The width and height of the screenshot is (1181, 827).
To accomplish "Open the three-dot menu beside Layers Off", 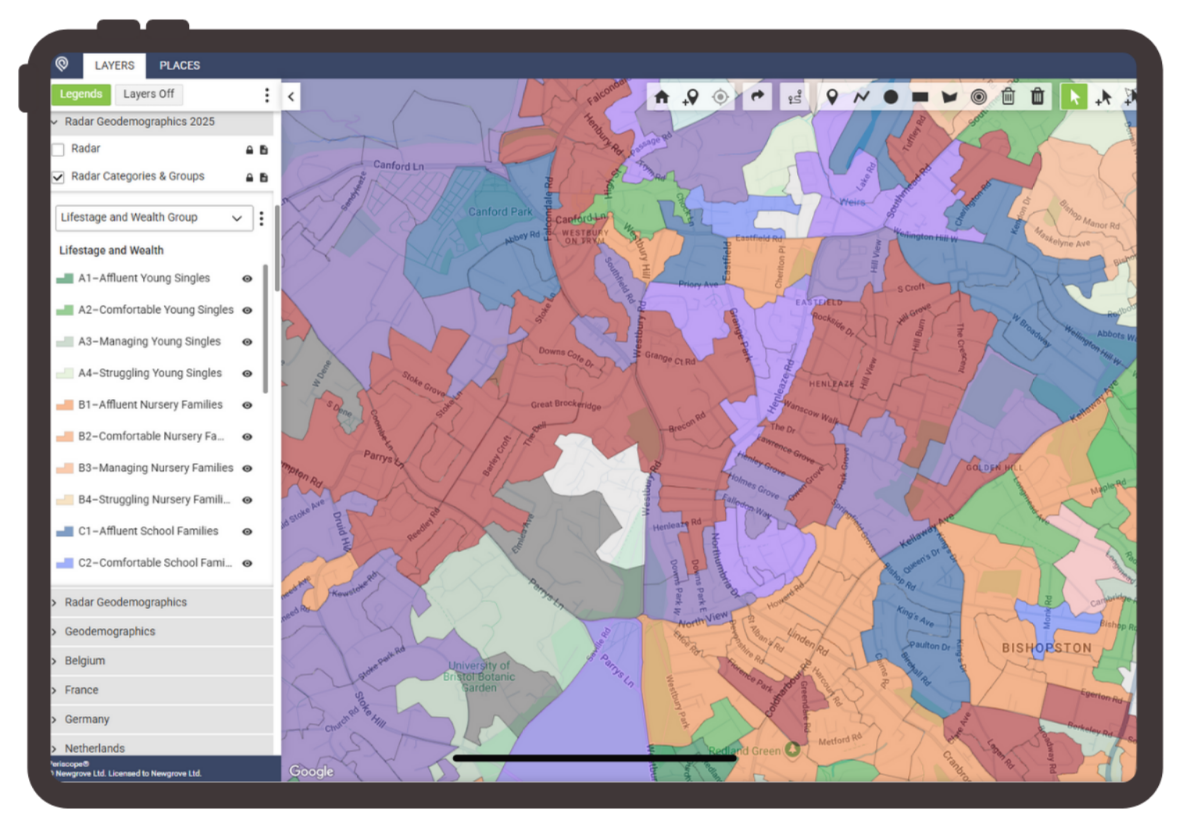I will click(265, 93).
